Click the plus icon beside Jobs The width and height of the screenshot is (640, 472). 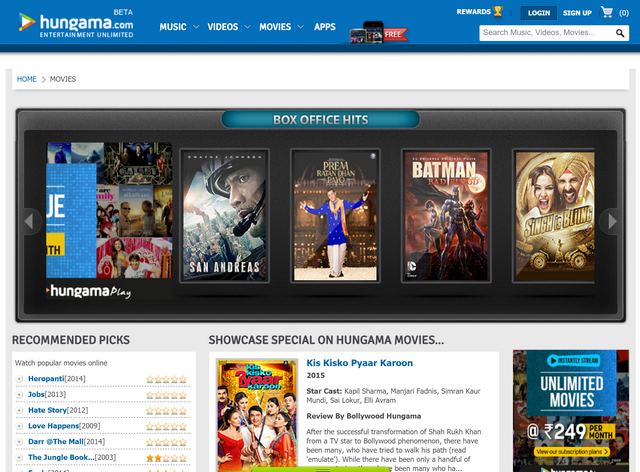coord(19,394)
